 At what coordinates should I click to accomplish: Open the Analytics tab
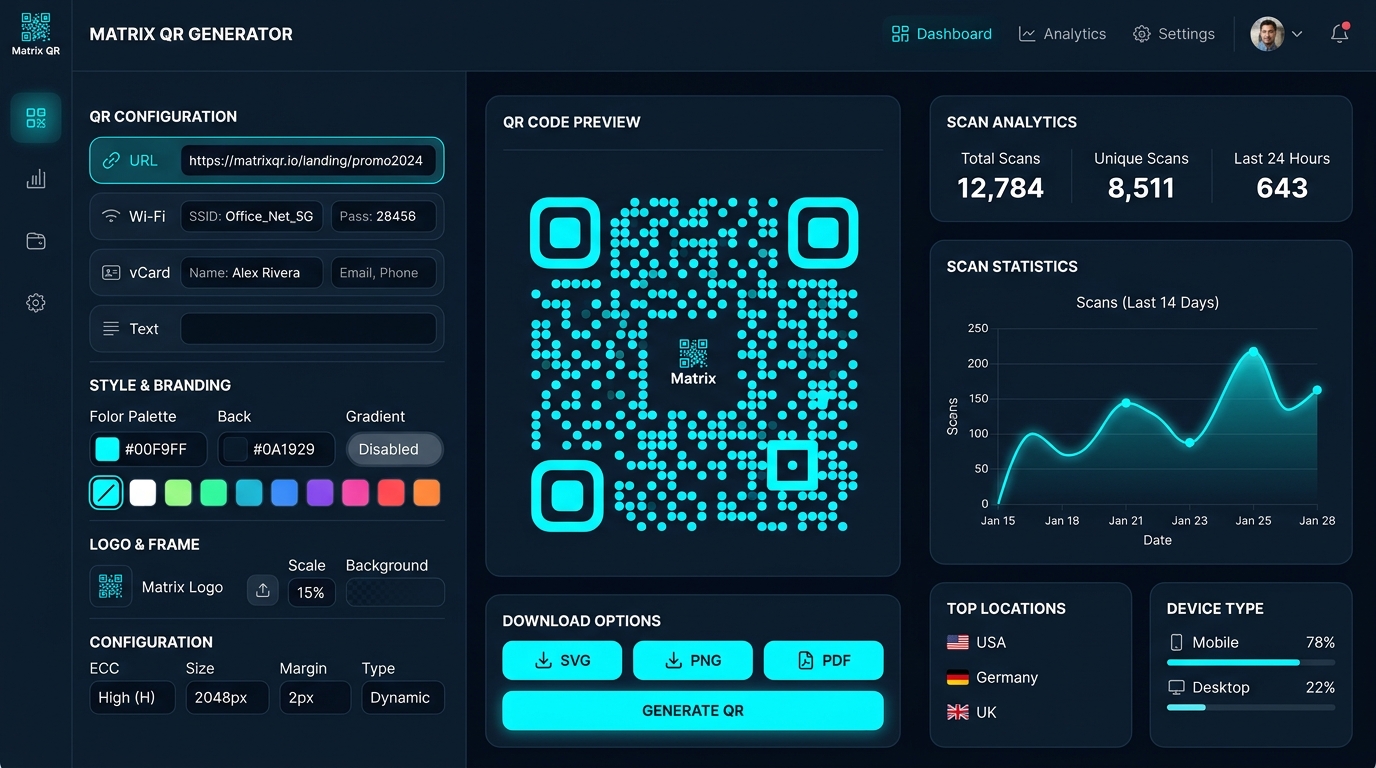tap(1062, 34)
